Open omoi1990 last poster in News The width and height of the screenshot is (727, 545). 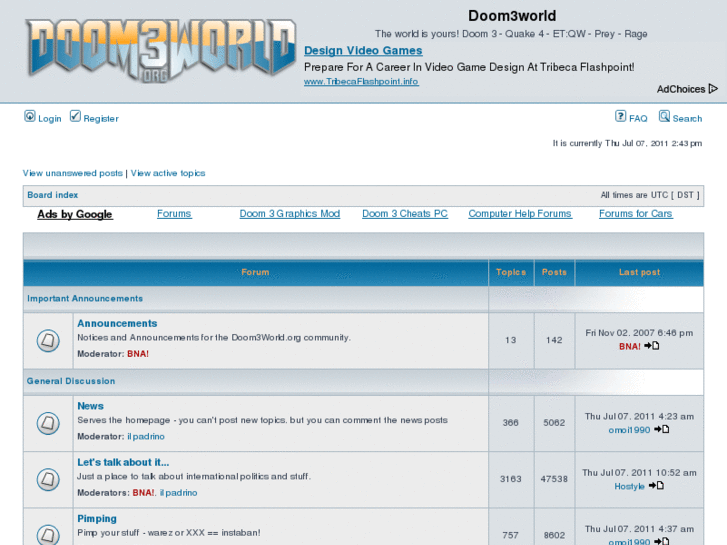(629, 430)
